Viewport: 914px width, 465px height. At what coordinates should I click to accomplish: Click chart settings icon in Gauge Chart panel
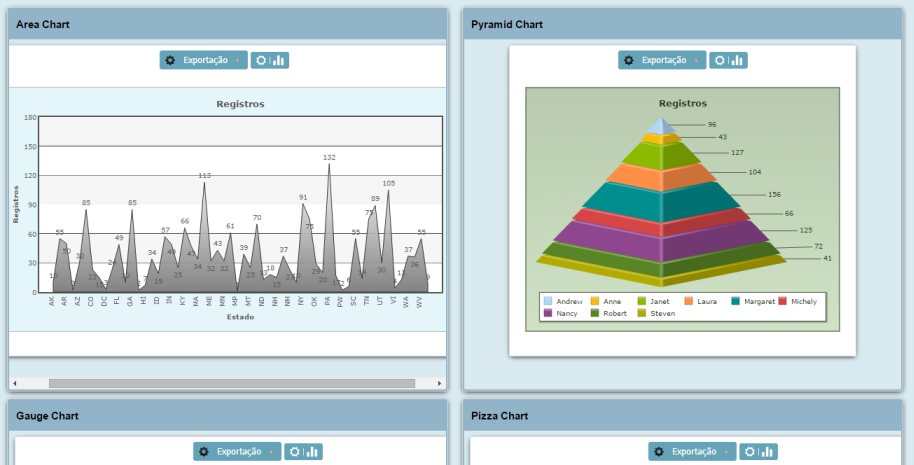[x=303, y=452]
